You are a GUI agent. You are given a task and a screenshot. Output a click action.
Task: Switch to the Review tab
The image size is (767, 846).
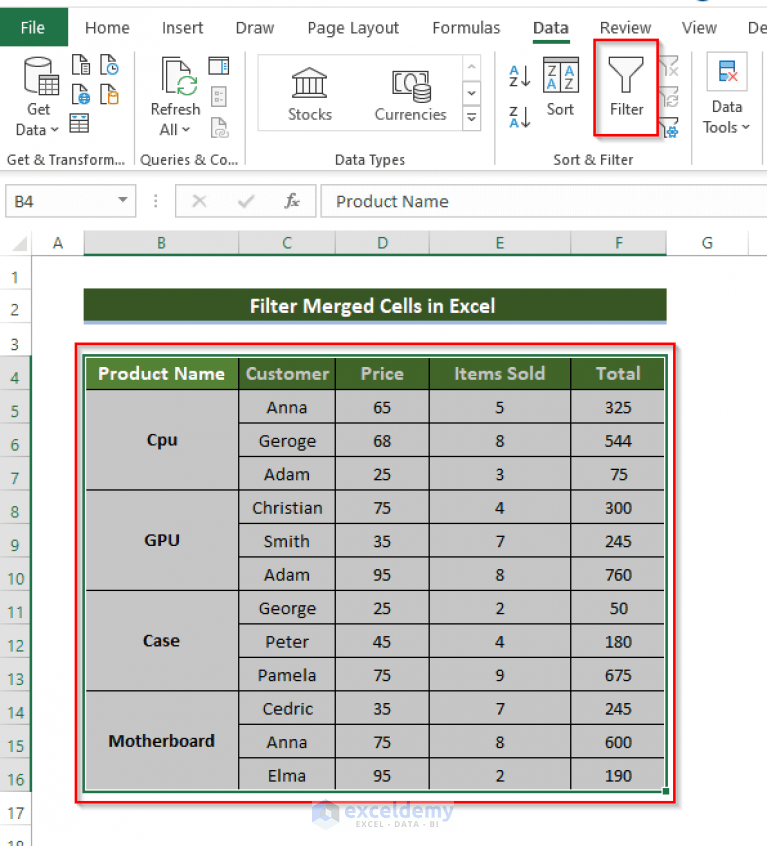(626, 28)
